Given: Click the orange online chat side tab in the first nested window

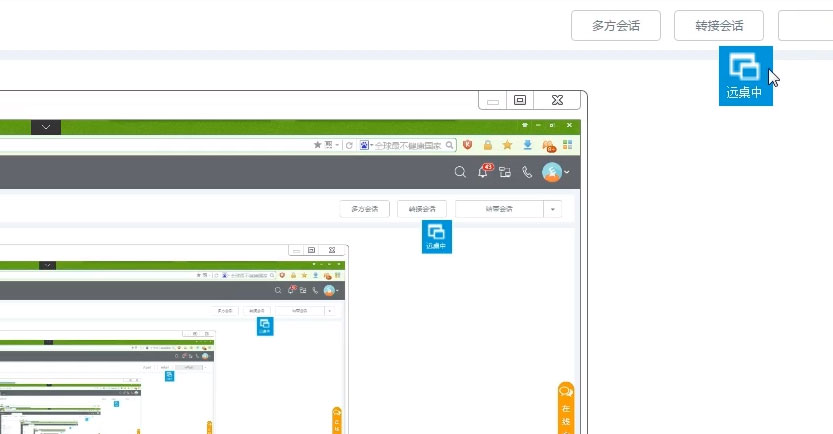Looking at the screenshot, I should tap(566, 407).
